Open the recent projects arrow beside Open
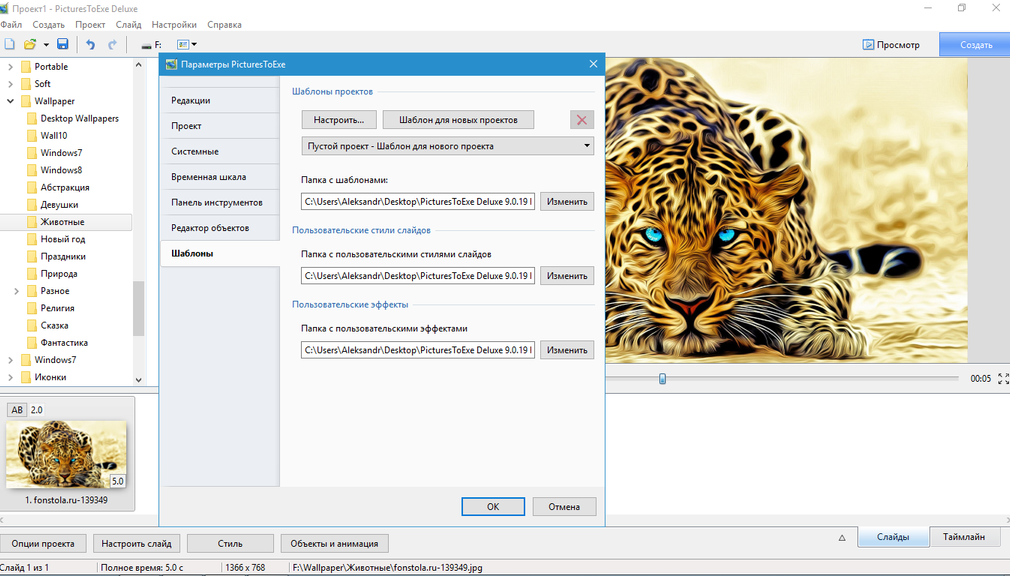The width and height of the screenshot is (1010, 576). coord(46,45)
